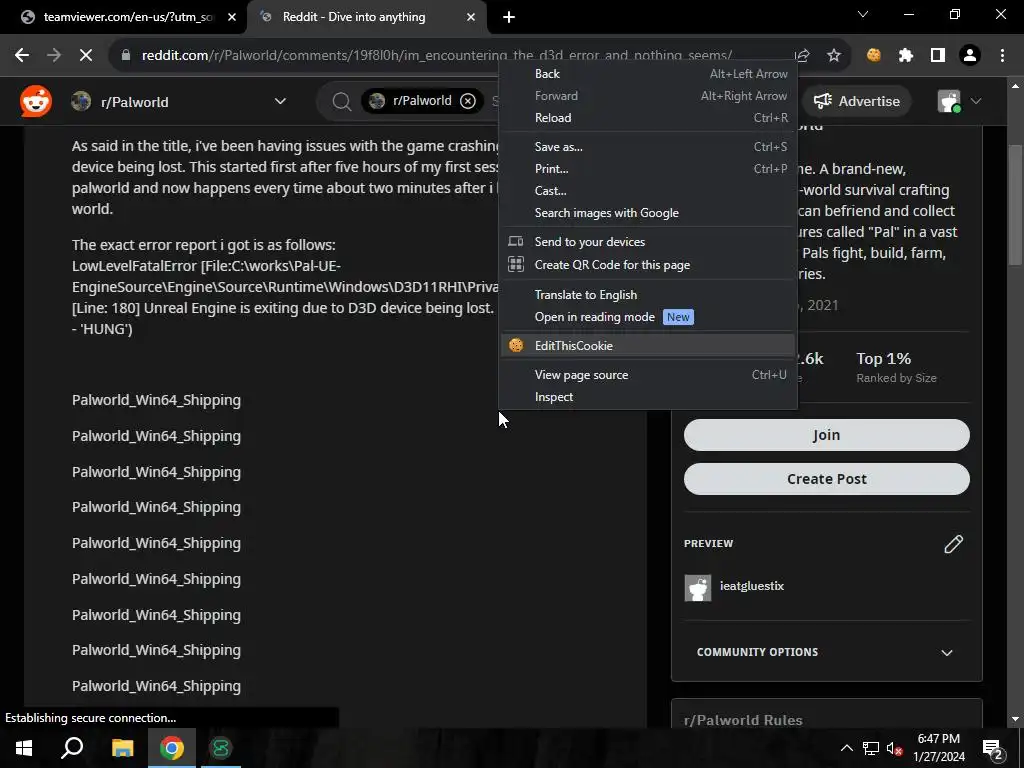
Task: Select Cast... in the context menu
Action: (648, 191)
